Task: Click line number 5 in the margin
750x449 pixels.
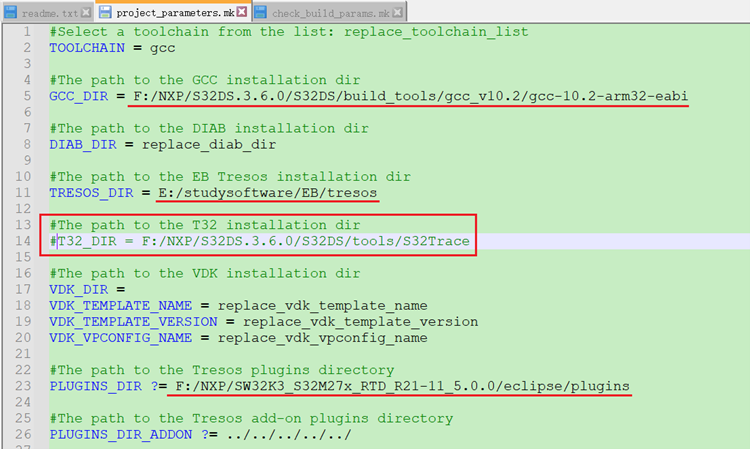Action: [27, 96]
